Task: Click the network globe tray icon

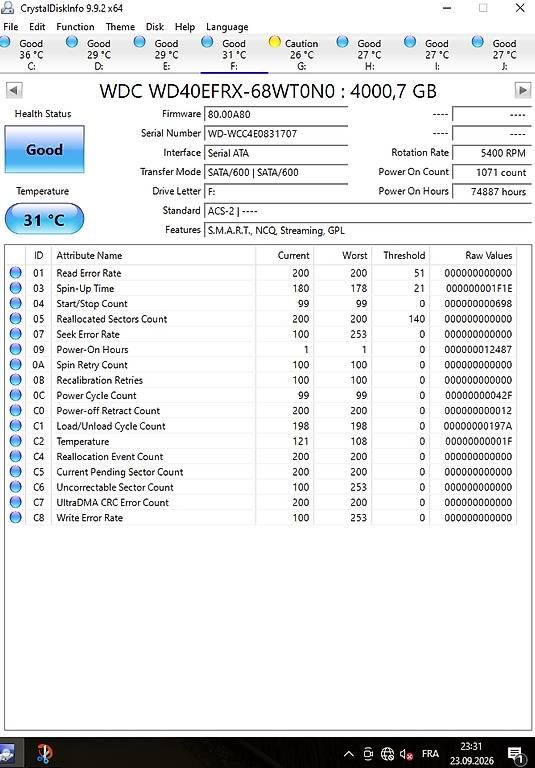Action: tap(388, 753)
